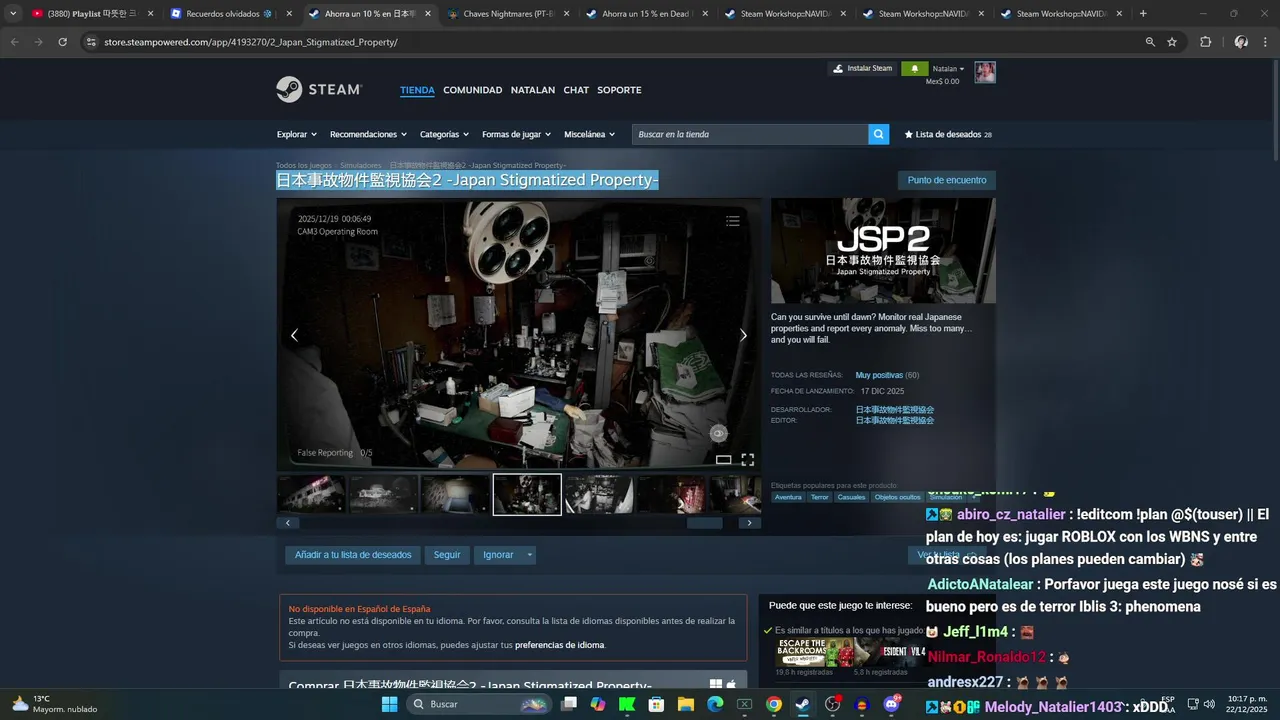Open Google Chrome in the taskbar
Image resolution: width=1280 pixels, height=720 pixels.
[x=774, y=704]
